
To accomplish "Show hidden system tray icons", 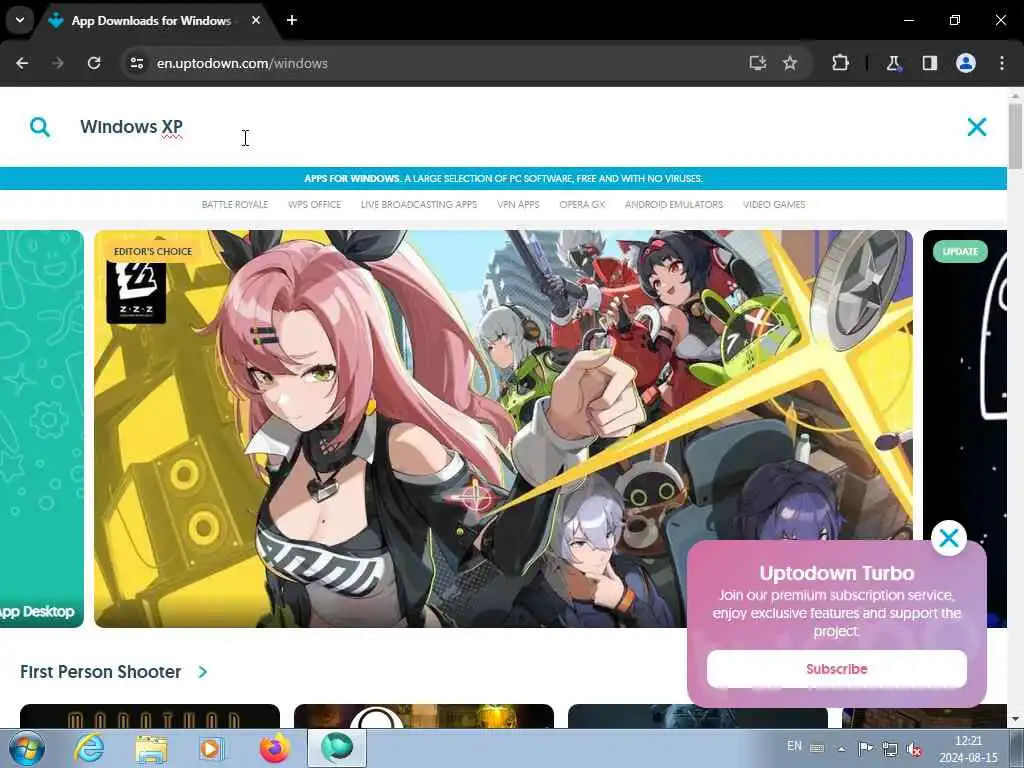I will click(842, 748).
